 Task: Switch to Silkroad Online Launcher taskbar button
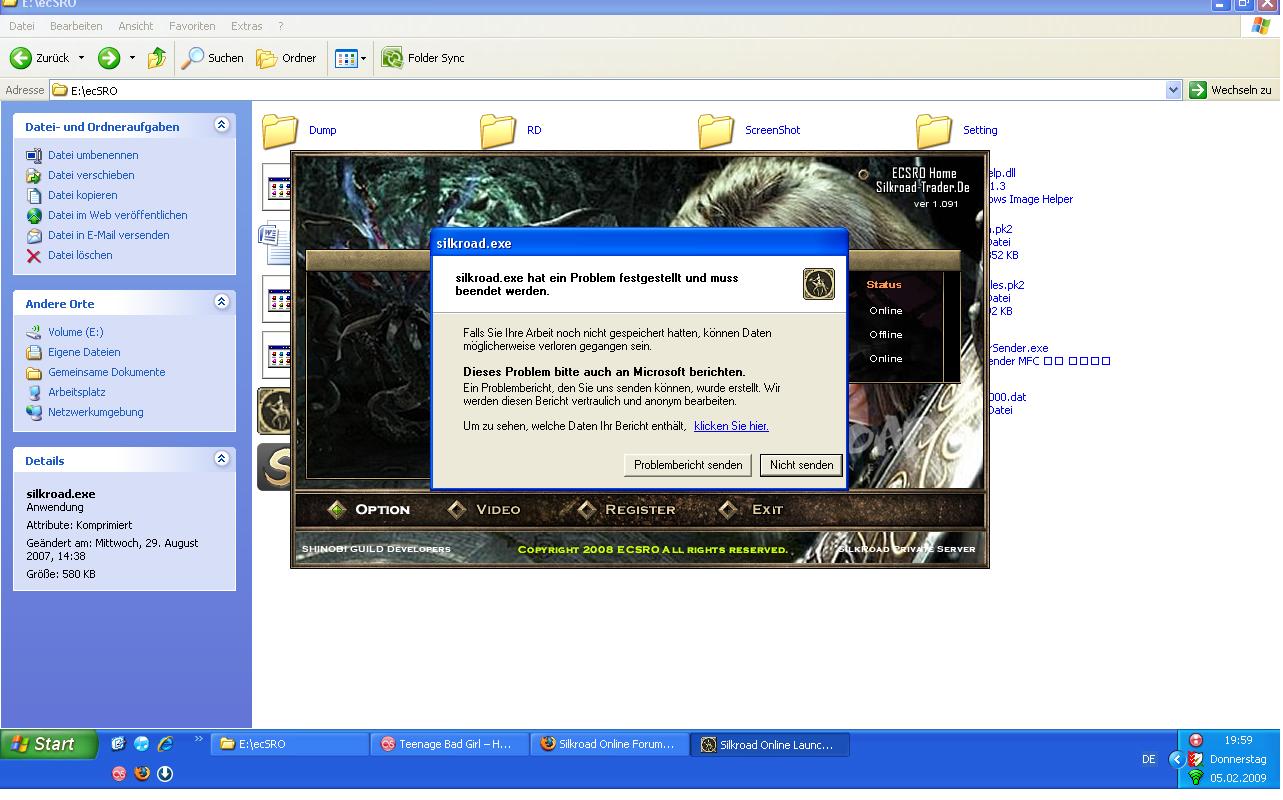[x=770, y=744]
